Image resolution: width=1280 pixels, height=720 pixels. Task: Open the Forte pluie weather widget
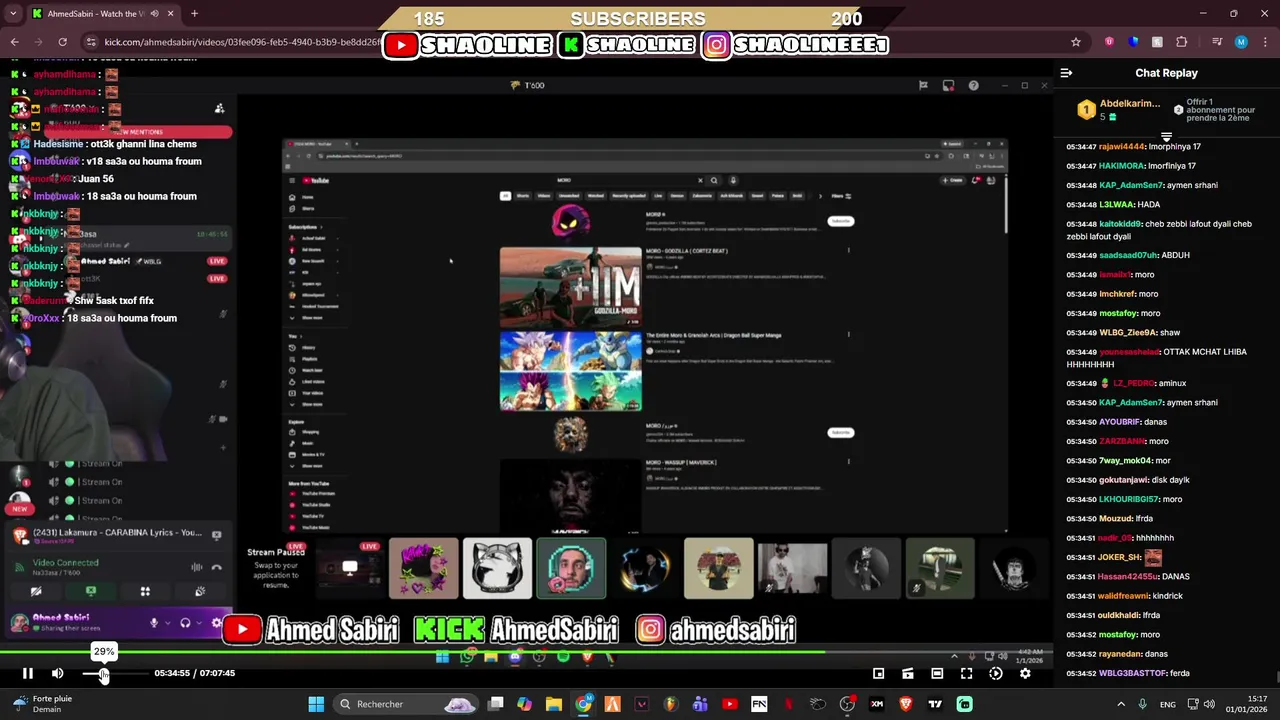click(44, 704)
